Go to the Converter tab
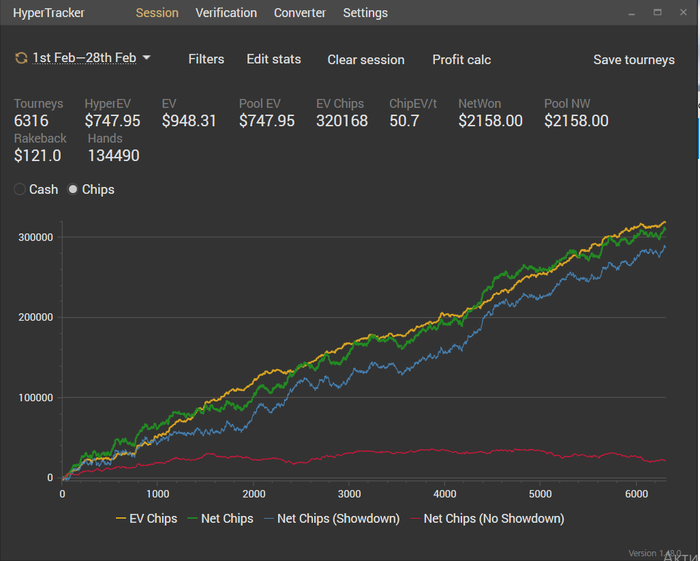Viewport: 700px width, 561px height. [300, 13]
